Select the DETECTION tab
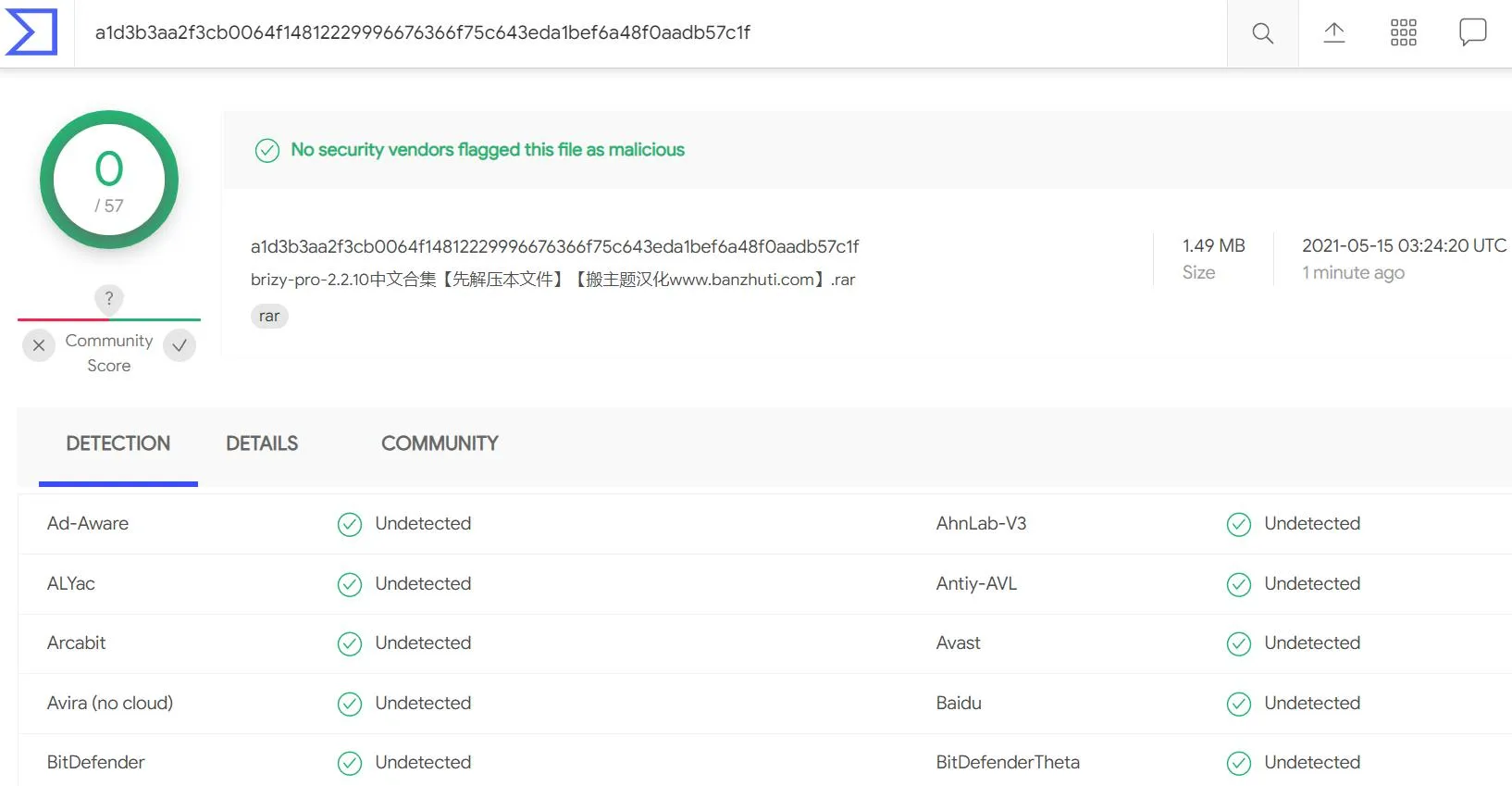Image resolution: width=1512 pixels, height=786 pixels. pos(118,443)
